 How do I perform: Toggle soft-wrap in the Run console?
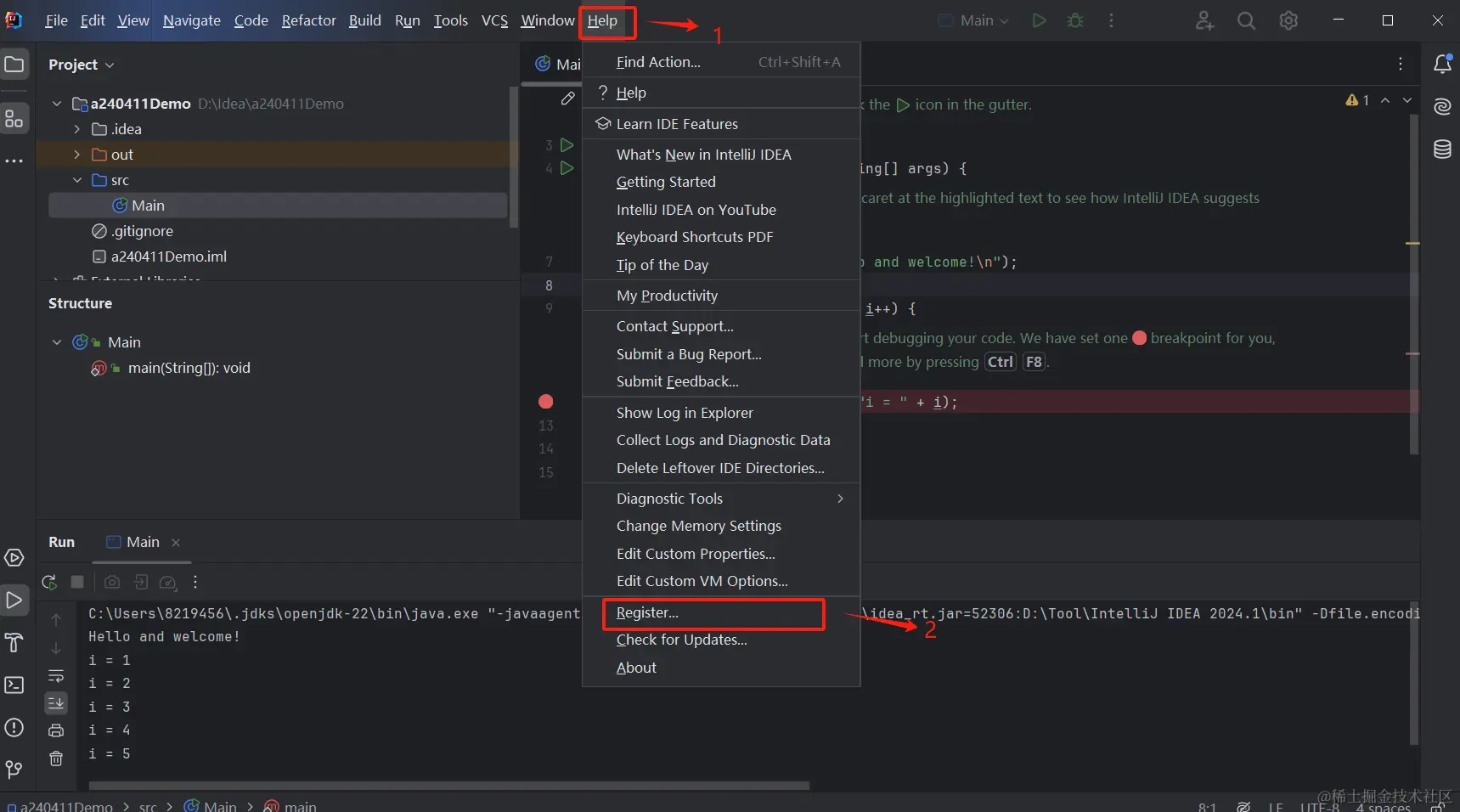pos(56,676)
